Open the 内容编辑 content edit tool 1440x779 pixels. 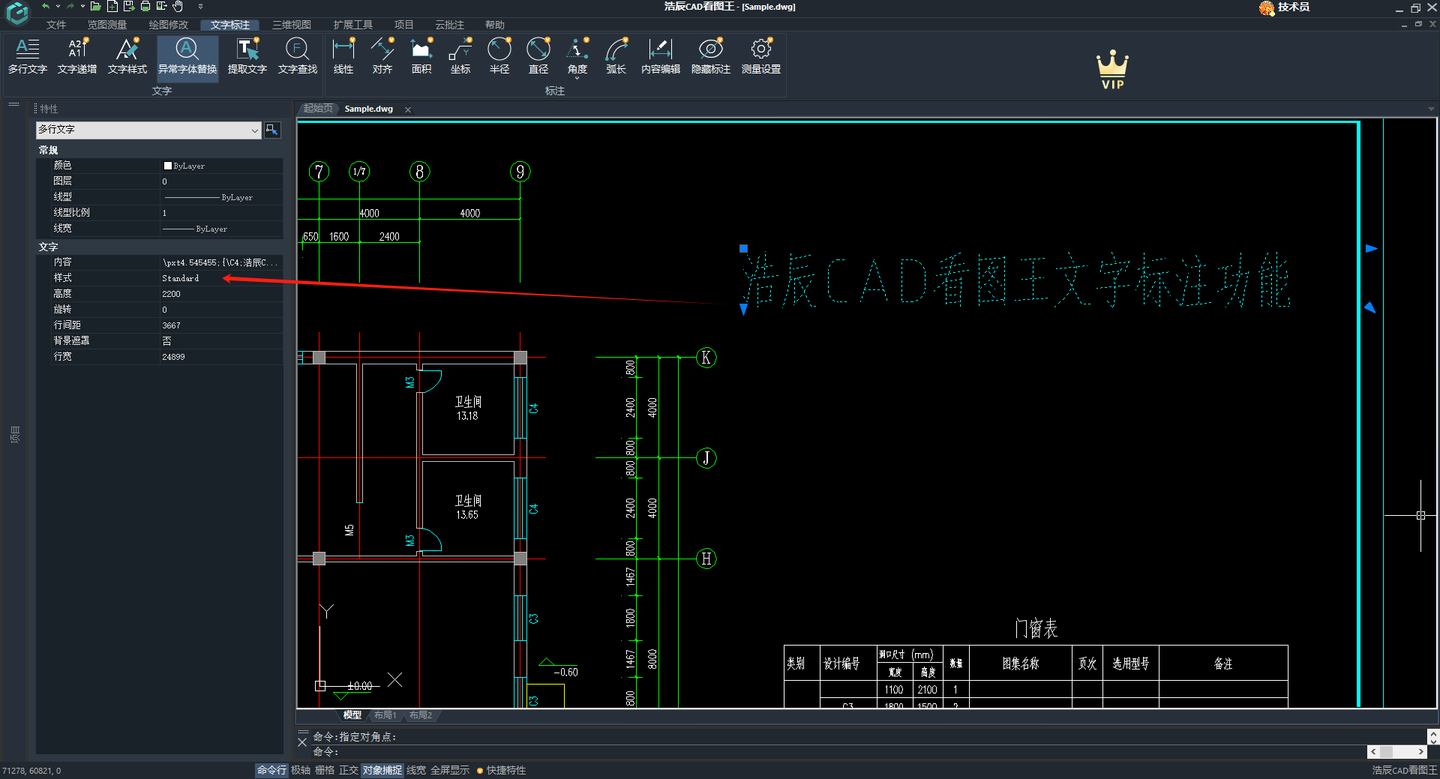[660, 56]
